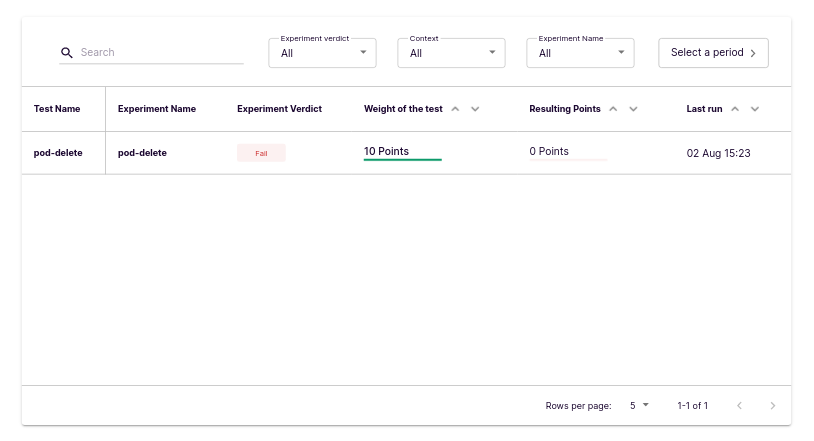
Task: Open the Experiment verdict dropdown
Action: (322, 53)
